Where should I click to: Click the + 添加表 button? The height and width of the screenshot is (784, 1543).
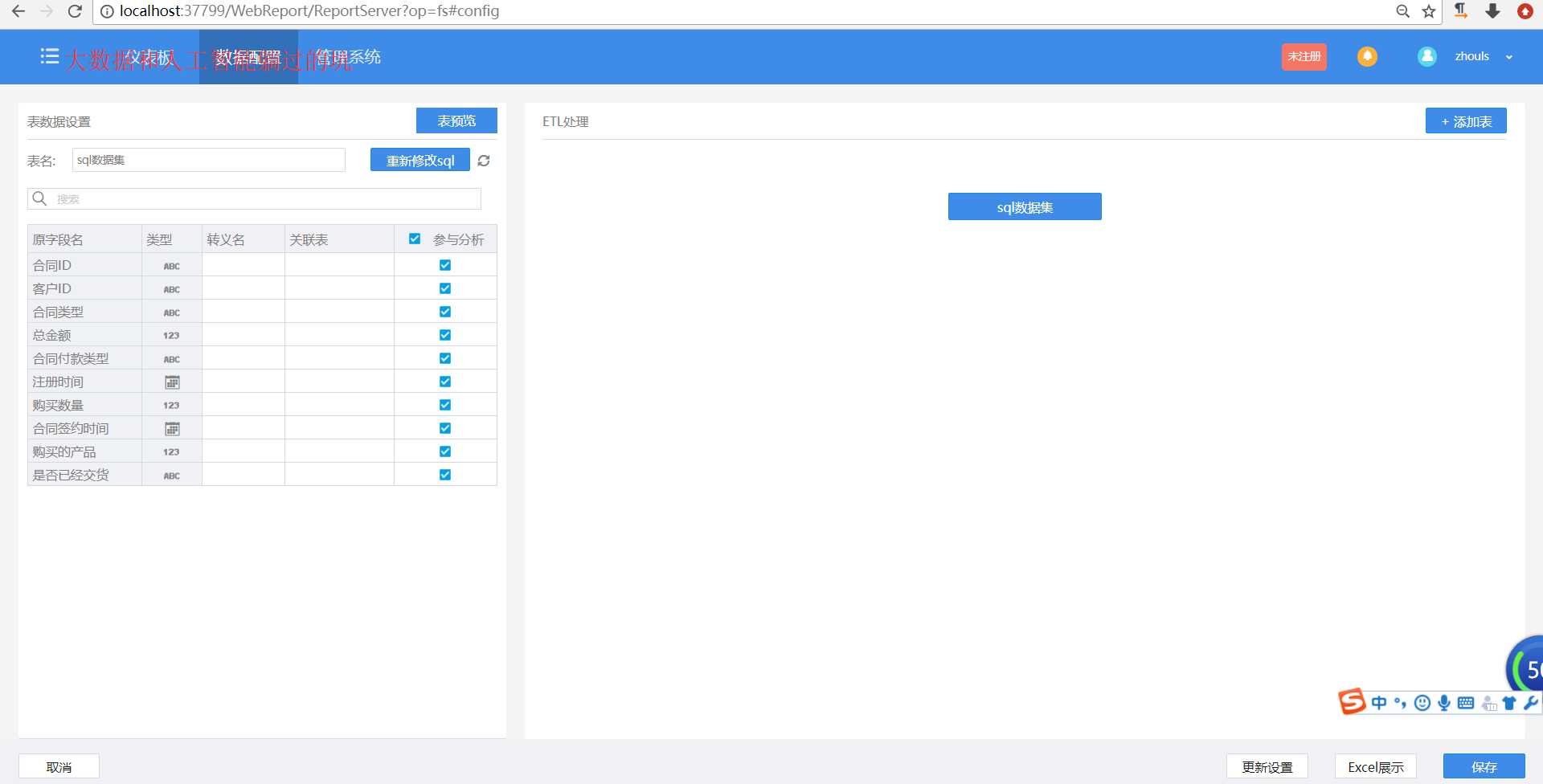(1466, 121)
